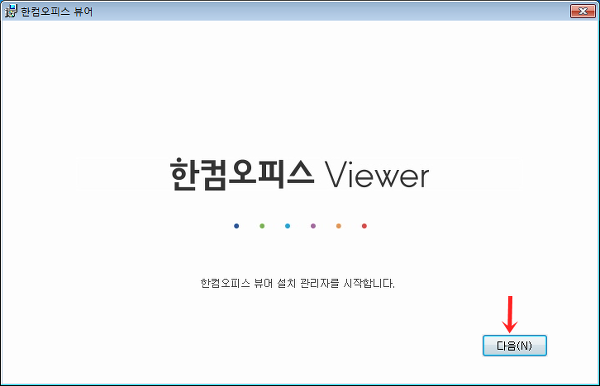Viewport: 600px width, 386px height.
Task: Click the installer icon in the title bar
Action: (11, 11)
